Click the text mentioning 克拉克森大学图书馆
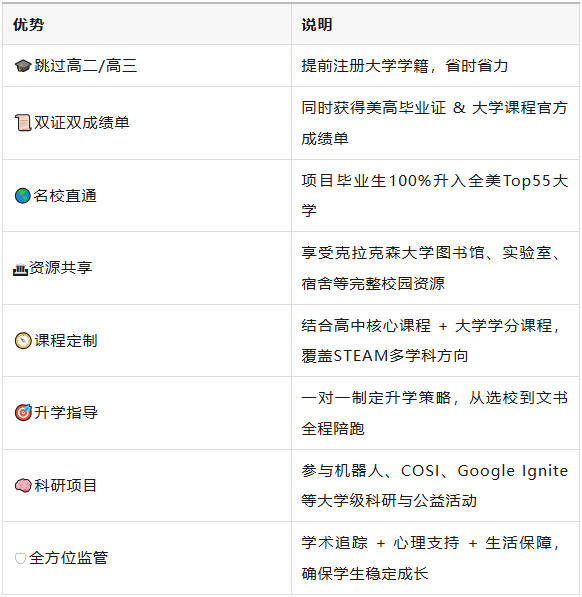582x597 pixels. point(431,268)
